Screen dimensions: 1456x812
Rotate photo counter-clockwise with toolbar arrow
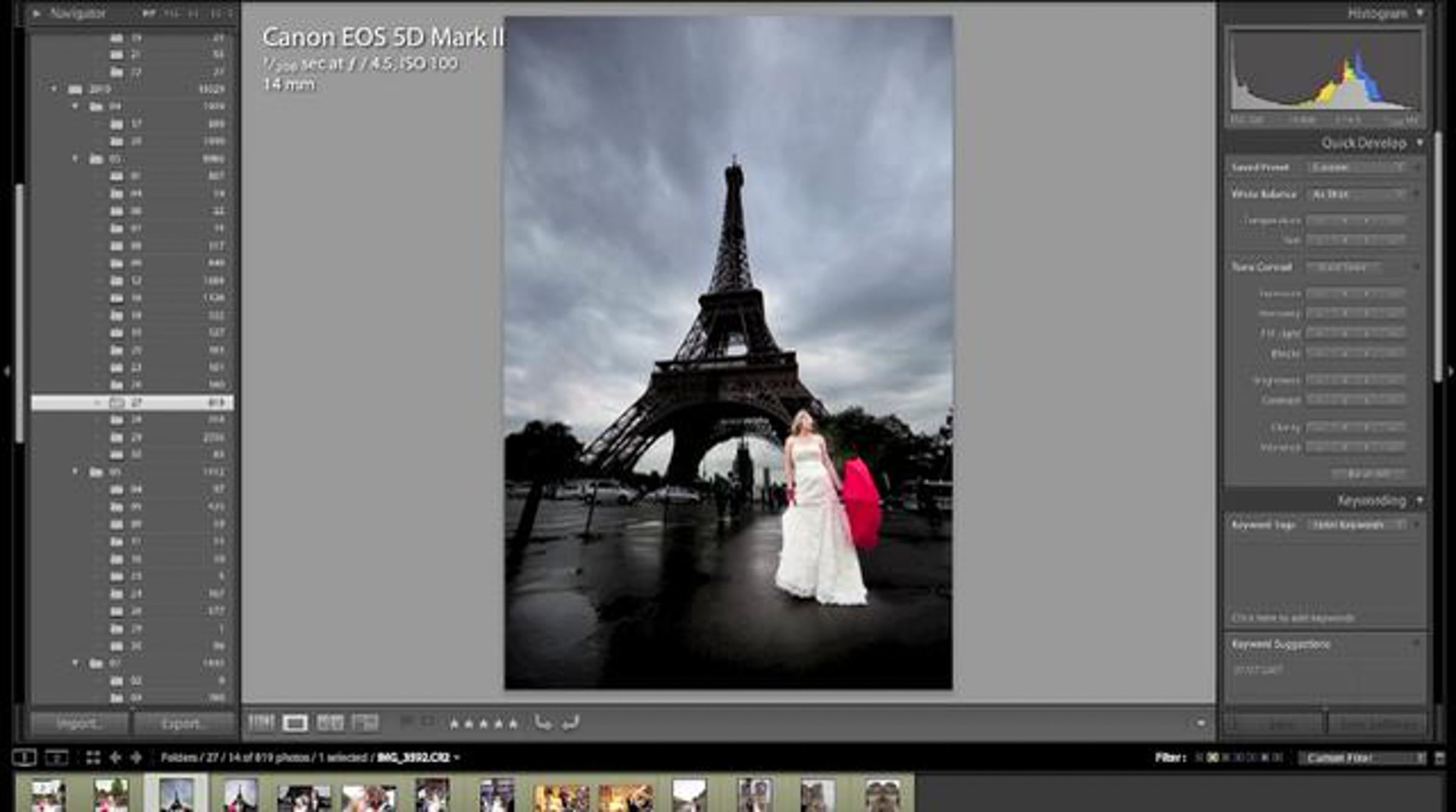pos(543,722)
